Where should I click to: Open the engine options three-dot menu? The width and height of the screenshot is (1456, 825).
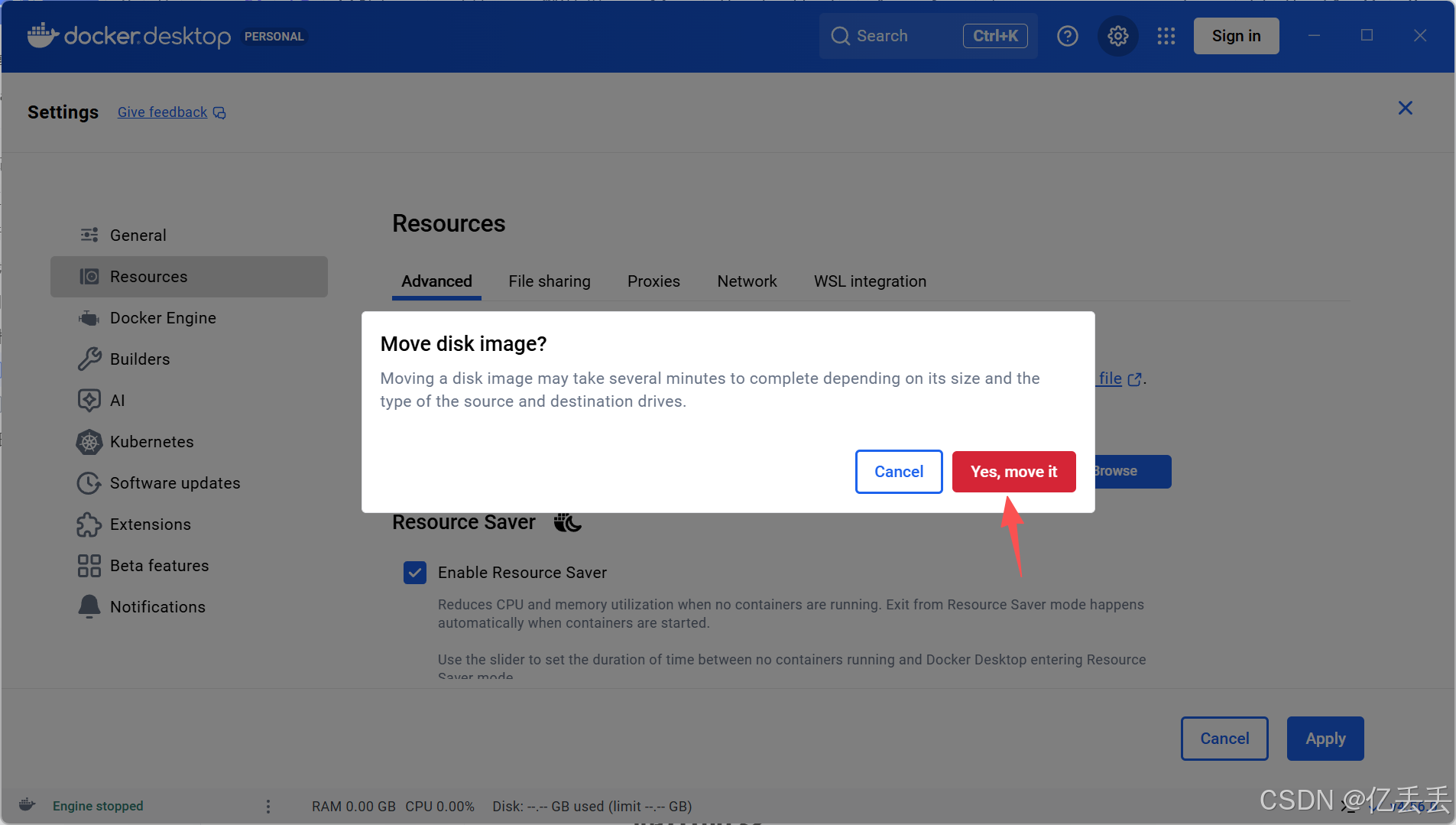[x=268, y=806]
